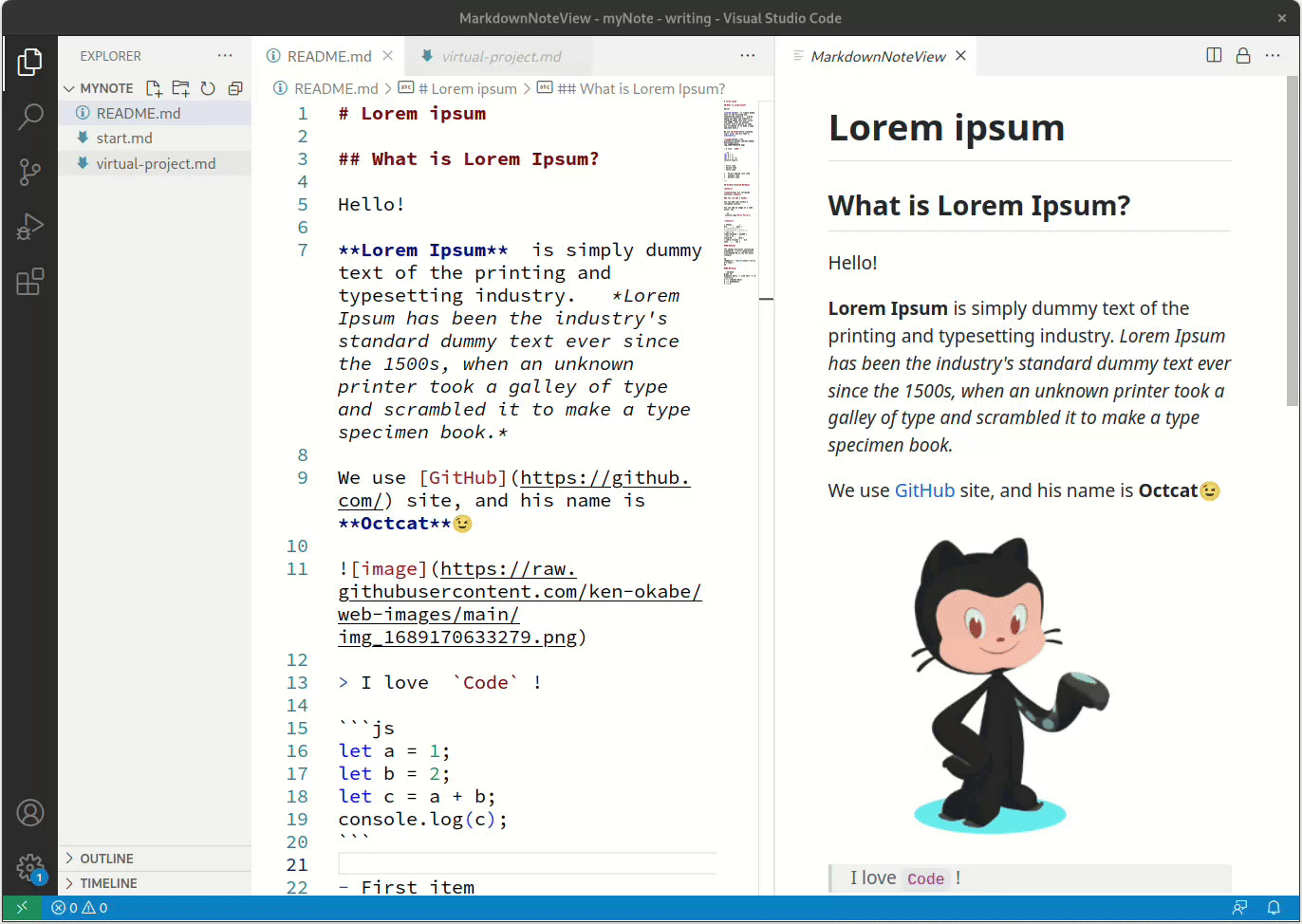Click 'What is Lorem Ipsum?' heading in preview
1302x924 pixels.
978,206
